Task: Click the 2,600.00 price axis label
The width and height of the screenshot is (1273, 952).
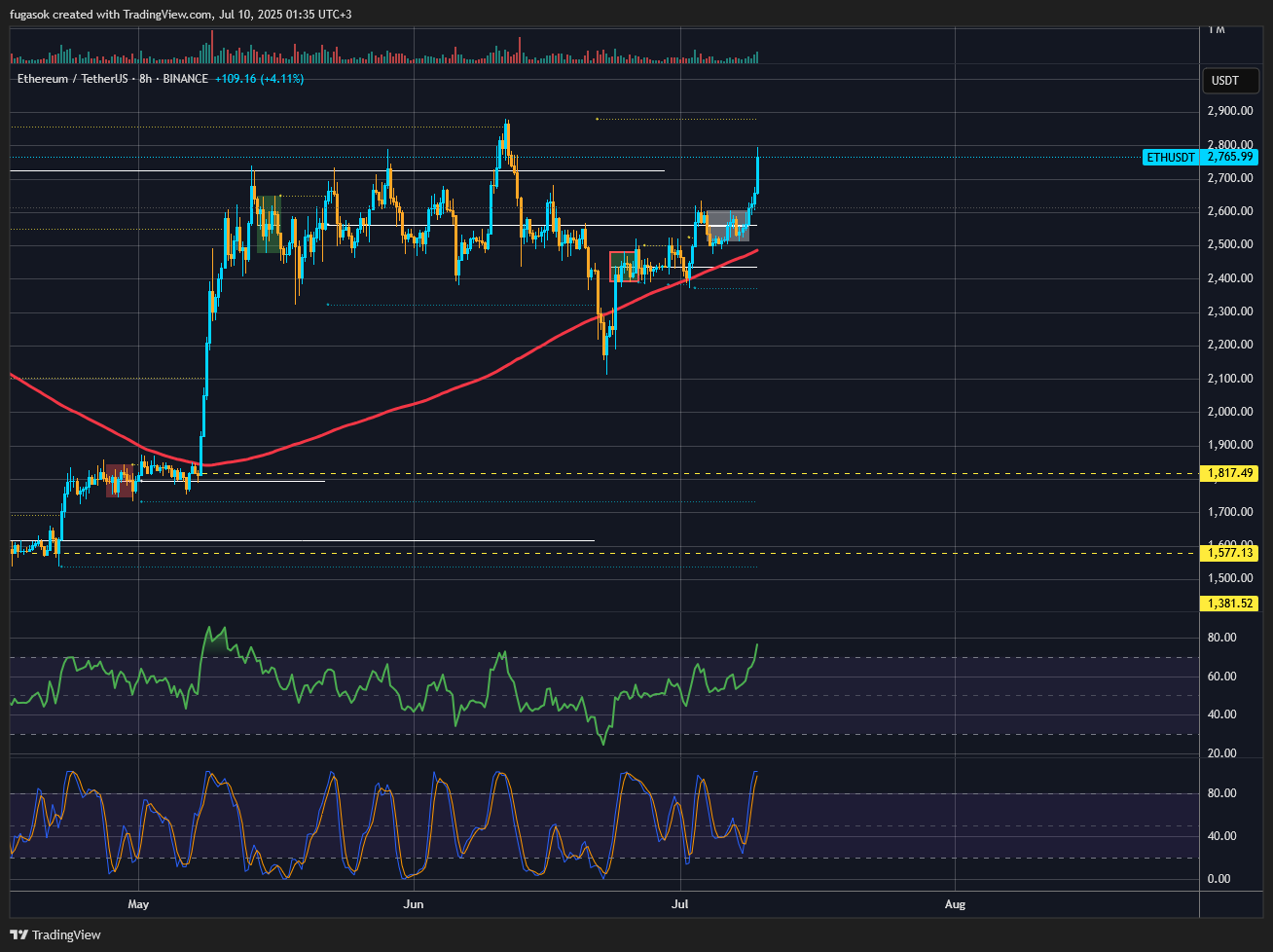Action: [x=1229, y=211]
